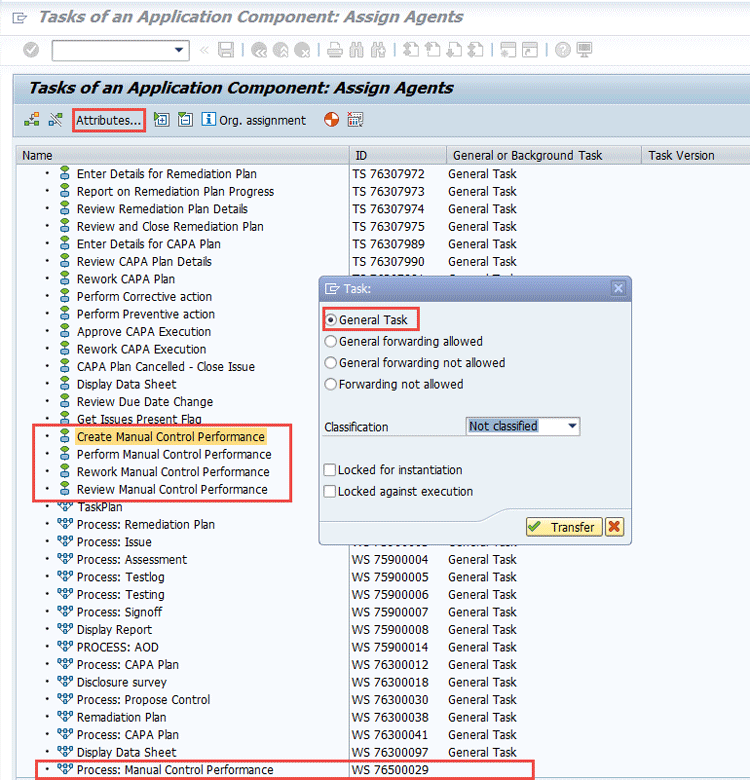Viewport: 750px width, 780px height.
Task: Choose the Forwarding not allowed radio option
Action: (x=332, y=384)
